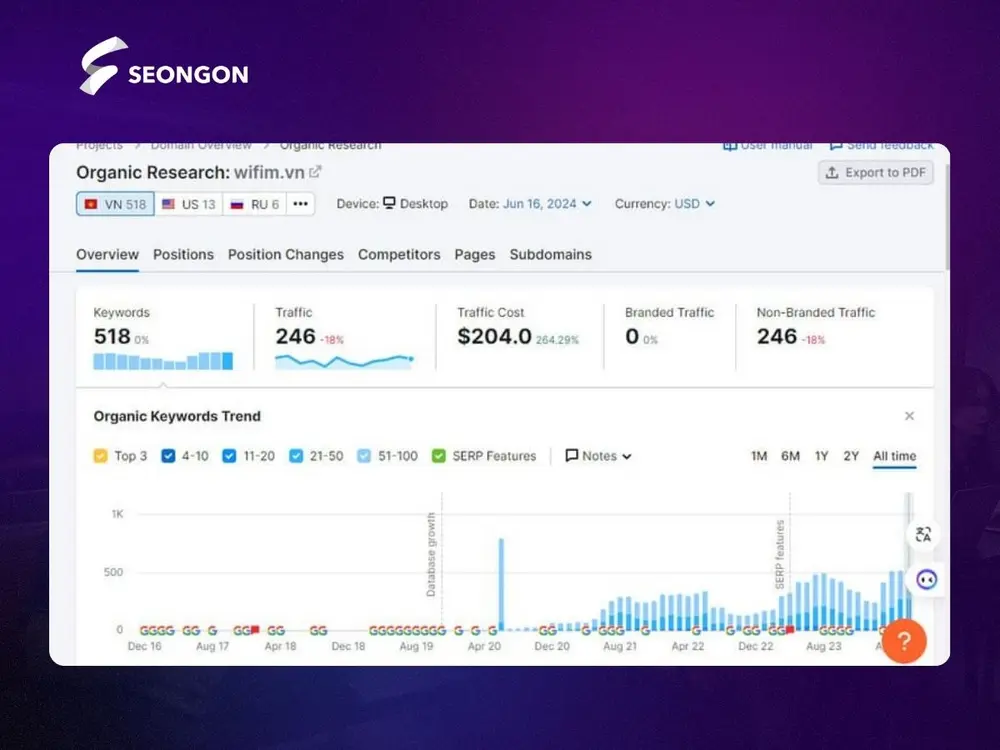Image resolution: width=1000 pixels, height=750 pixels.
Task: Switch to the Pages tab
Action: 474,254
